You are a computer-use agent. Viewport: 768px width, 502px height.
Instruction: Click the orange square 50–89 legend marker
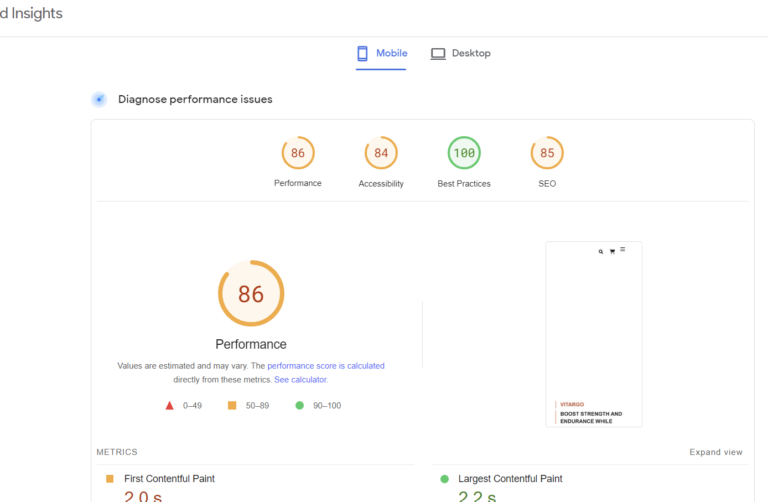pos(232,406)
